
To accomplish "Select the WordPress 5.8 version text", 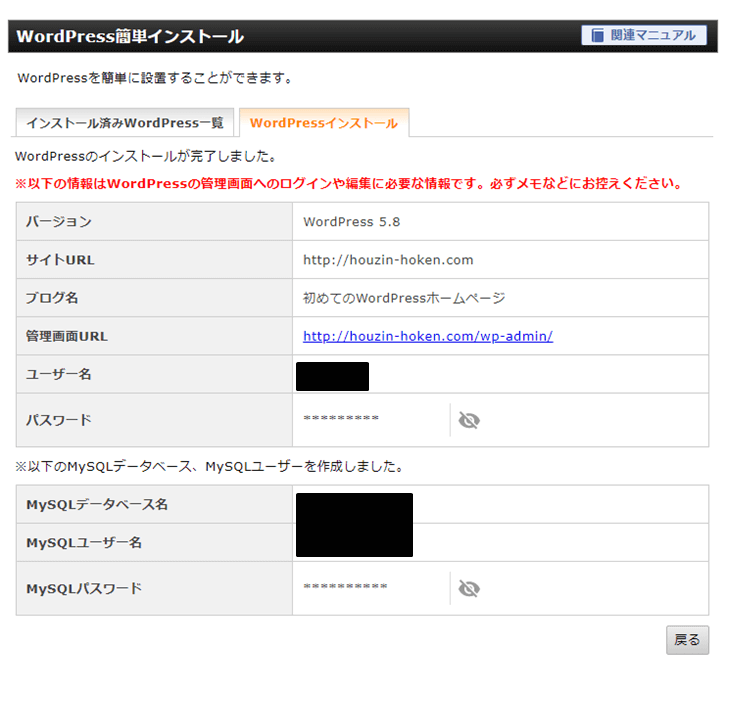I will point(352,222).
